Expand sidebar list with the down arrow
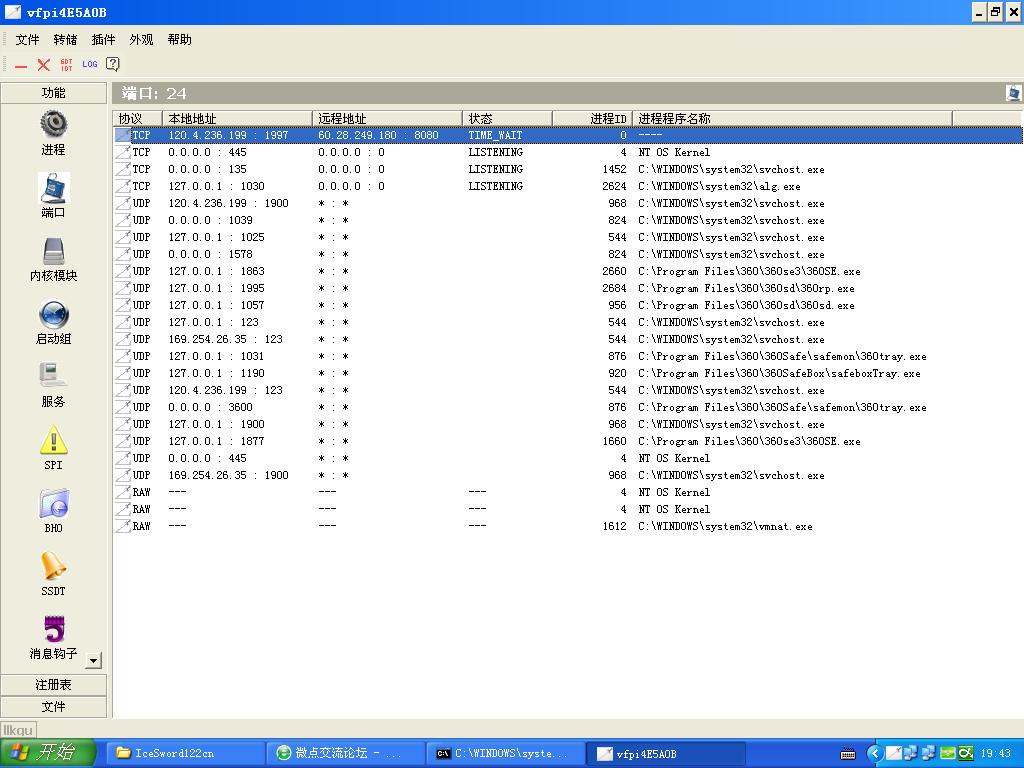 (x=93, y=660)
